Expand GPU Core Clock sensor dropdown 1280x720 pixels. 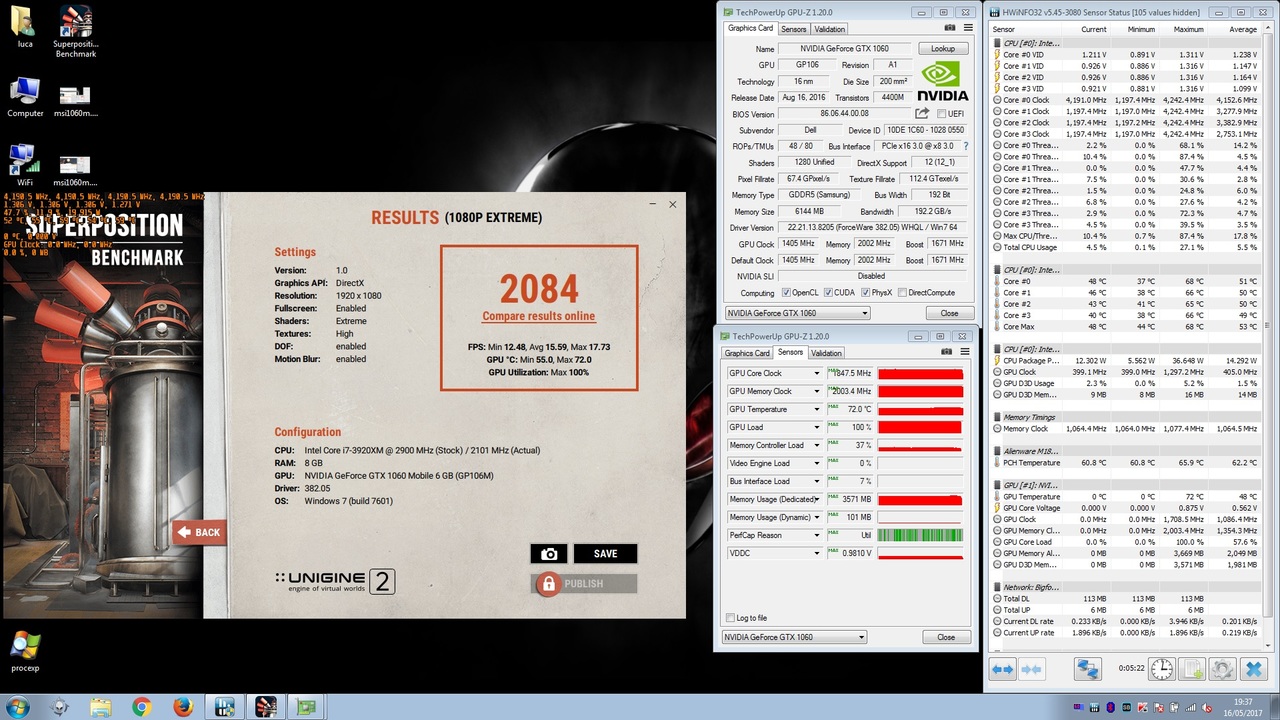[x=816, y=373]
